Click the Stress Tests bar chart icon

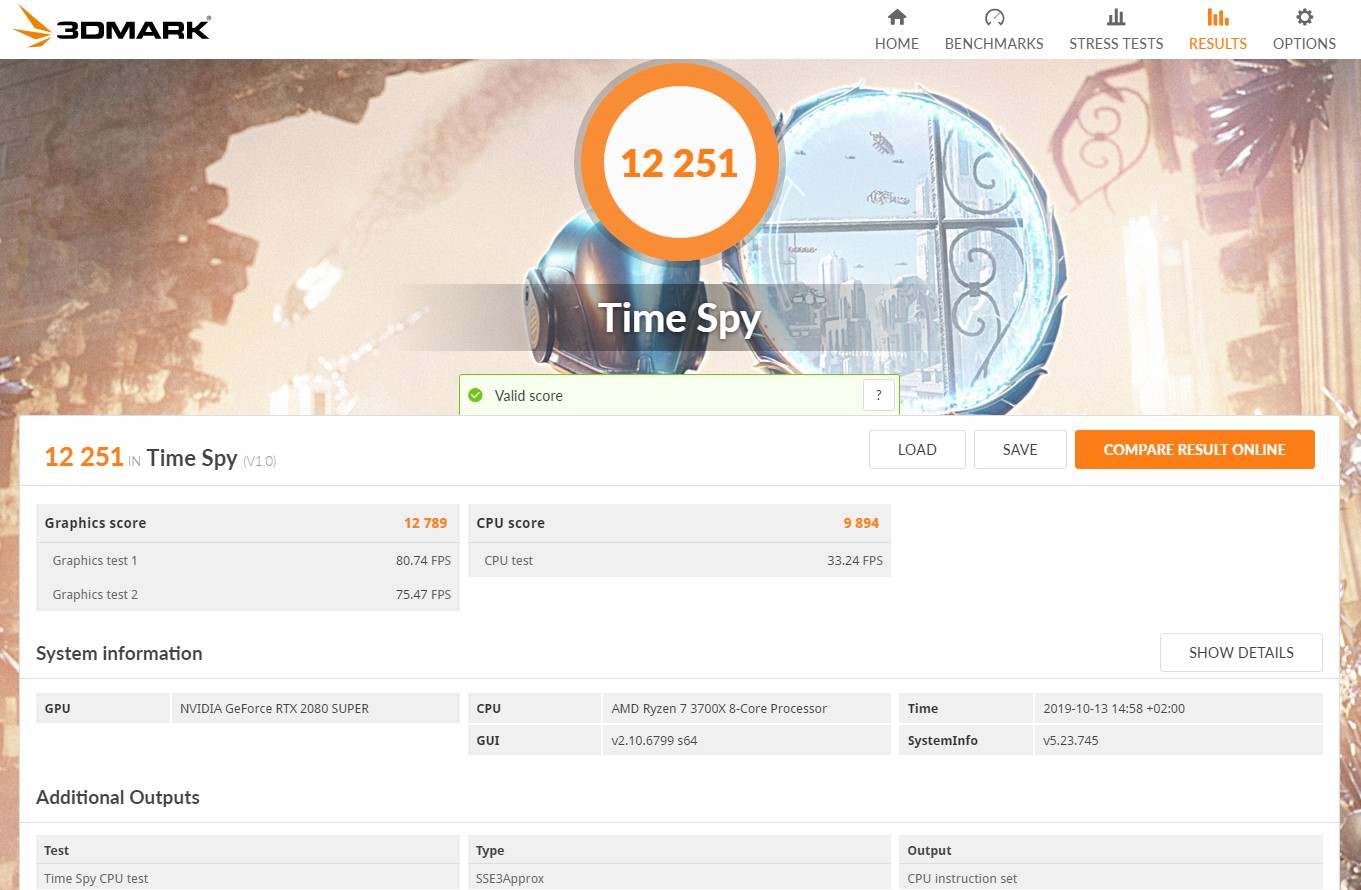tap(1116, 17)
